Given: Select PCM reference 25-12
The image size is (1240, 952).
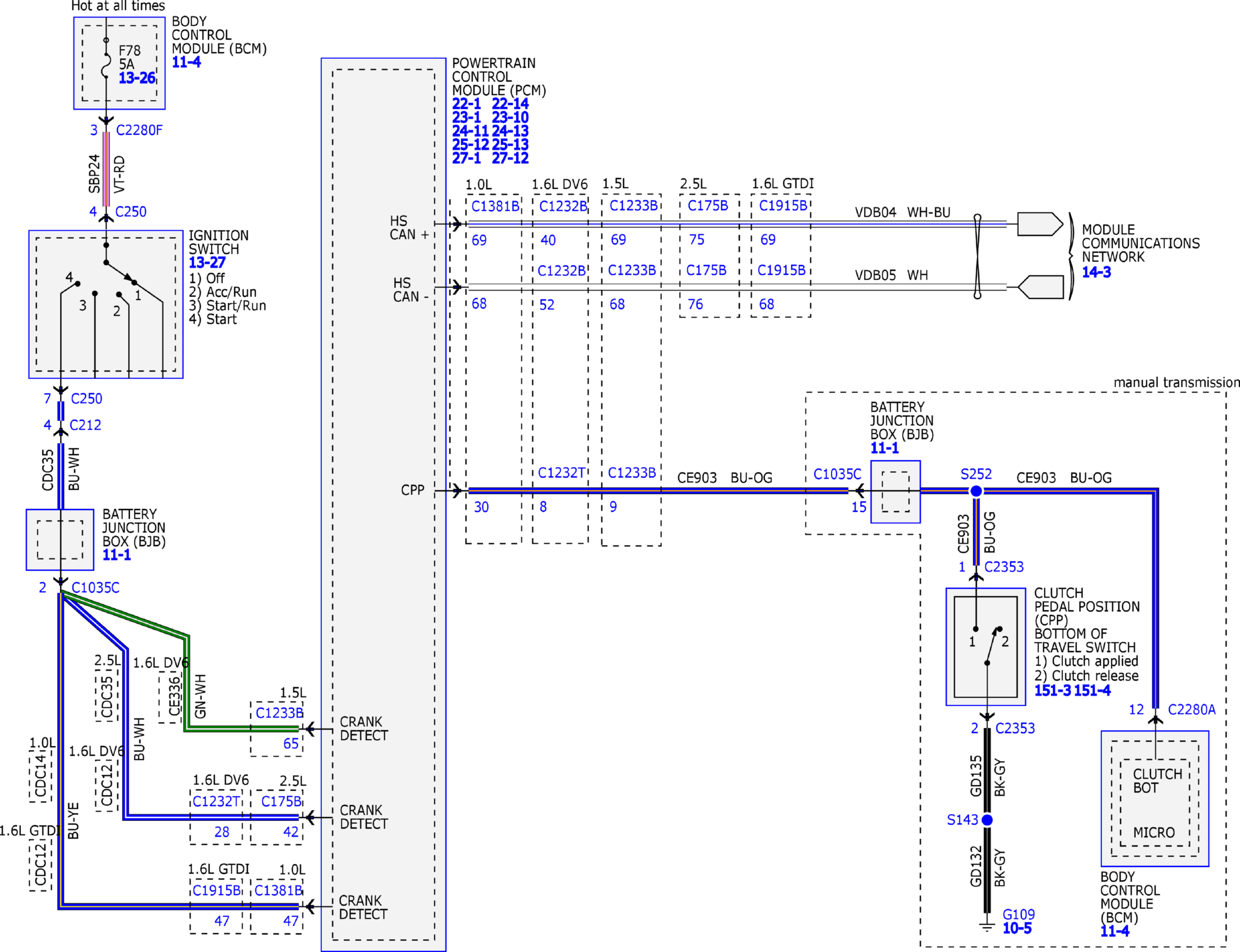Looking at the screenshot, I should coord(470,144).
